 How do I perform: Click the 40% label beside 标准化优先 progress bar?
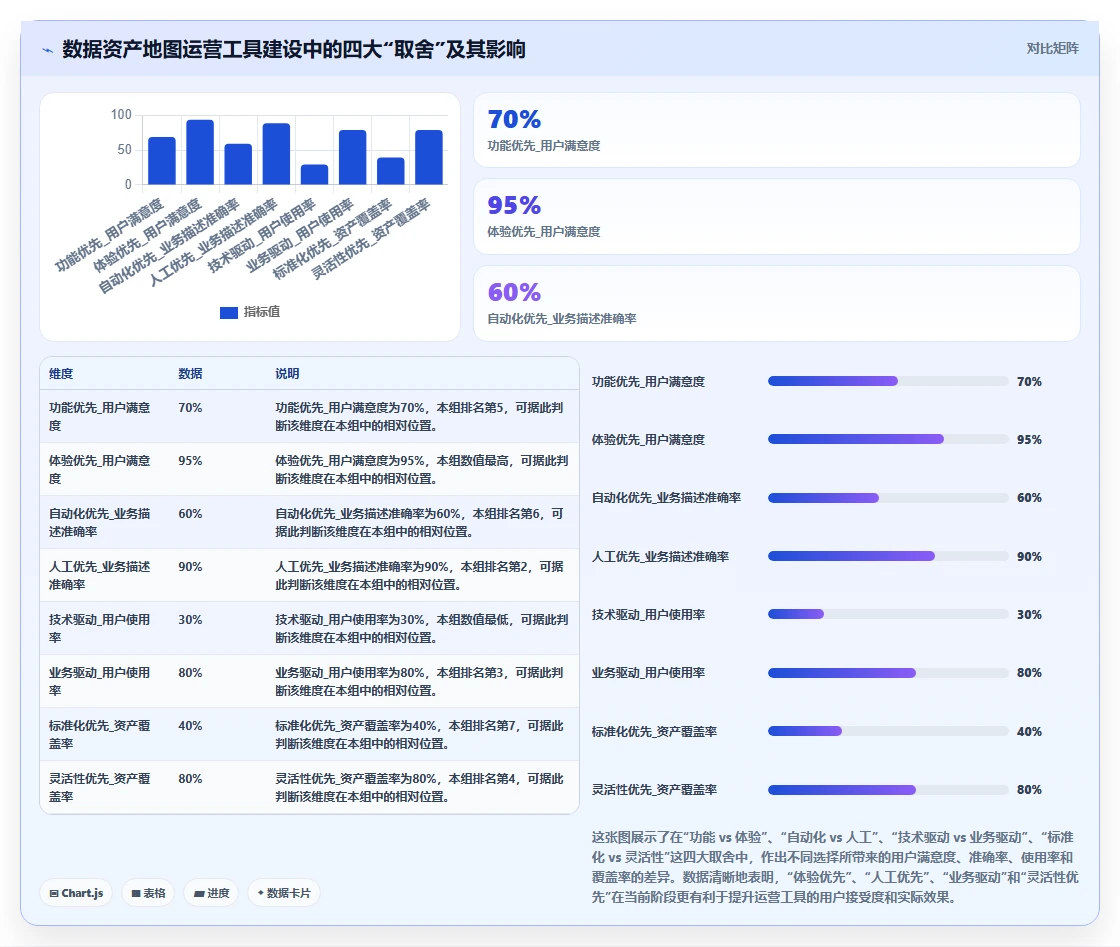[1029, 731]
